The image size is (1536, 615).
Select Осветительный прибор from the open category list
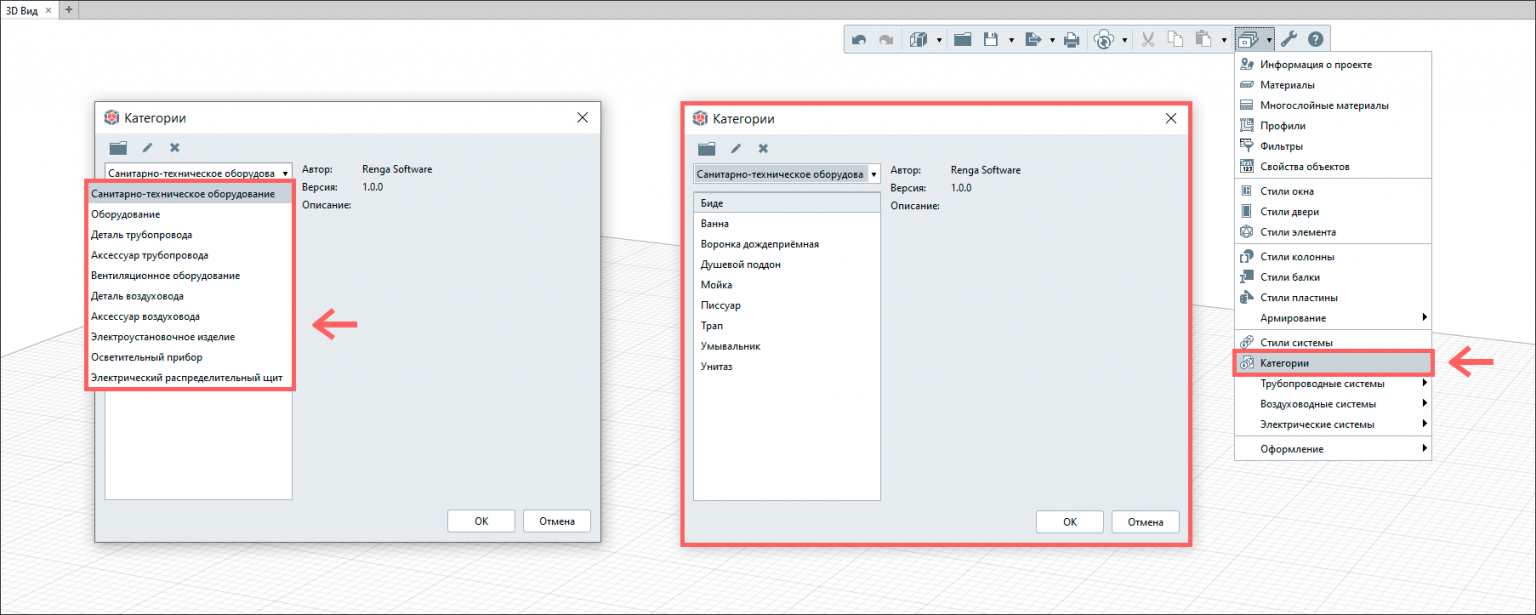pos(146,357)
